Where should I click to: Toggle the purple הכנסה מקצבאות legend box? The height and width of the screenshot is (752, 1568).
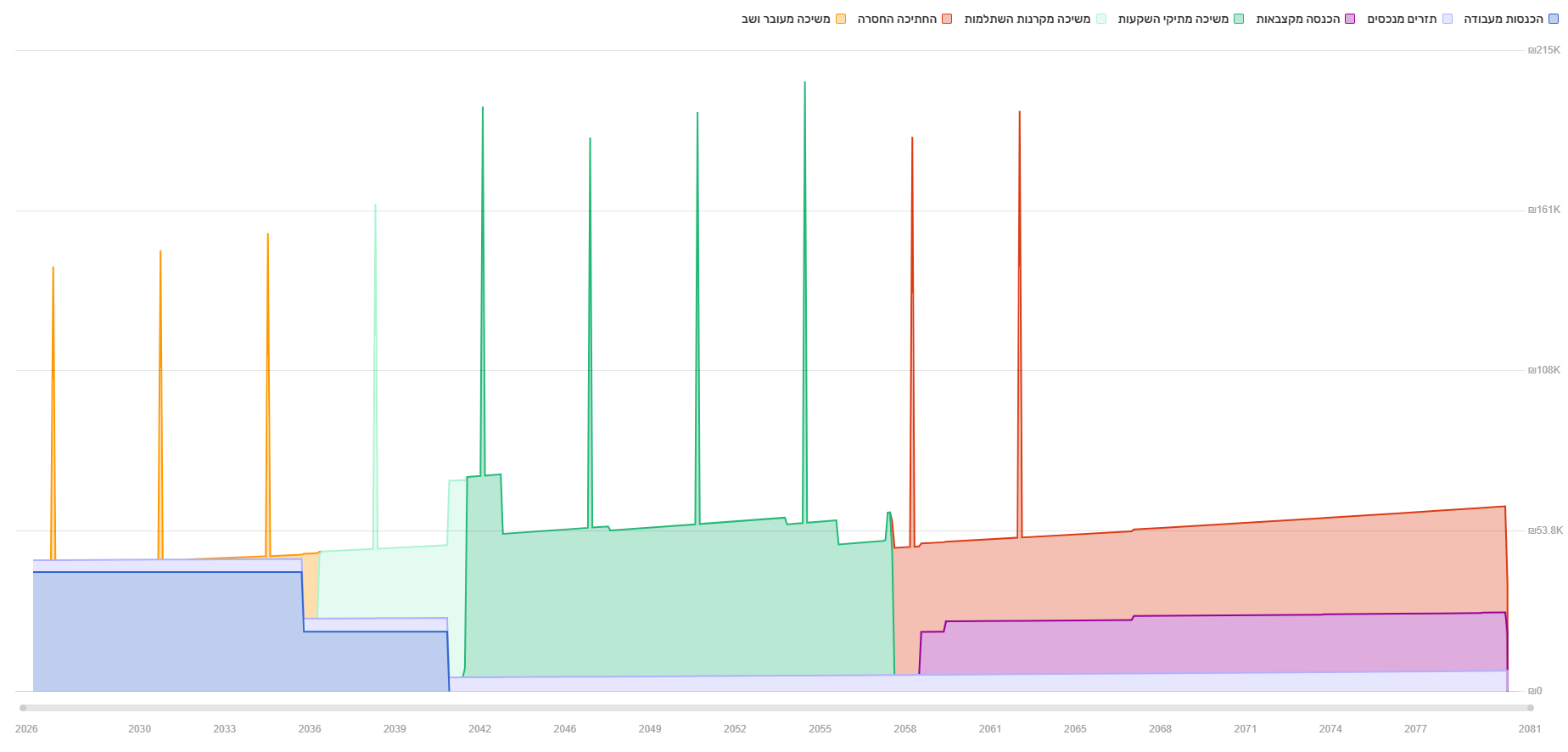pyautogui.click(x=1350, y=19)
